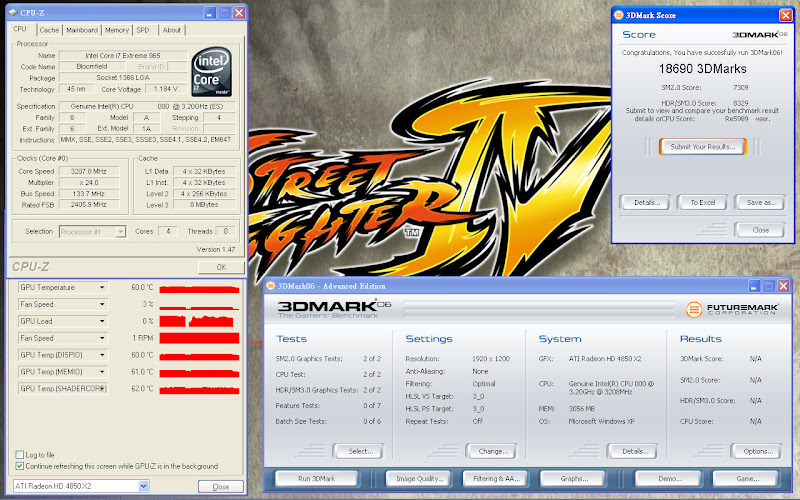This screenshot has height=500, width=800.
Task: Click the Resolution 1920 x 1200 value
Action: pos(490,359)
